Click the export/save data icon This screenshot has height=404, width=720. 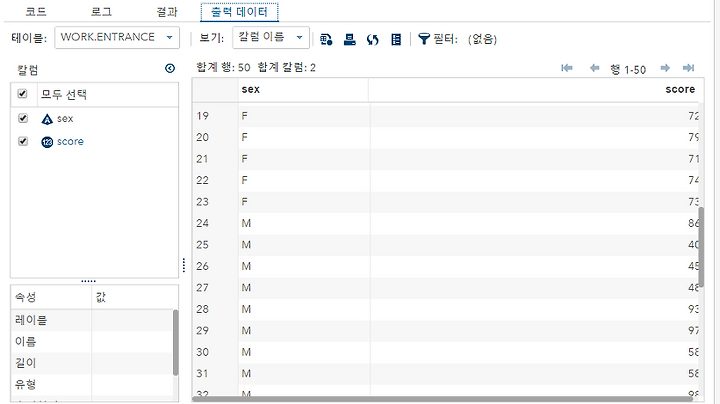(349, 39)
